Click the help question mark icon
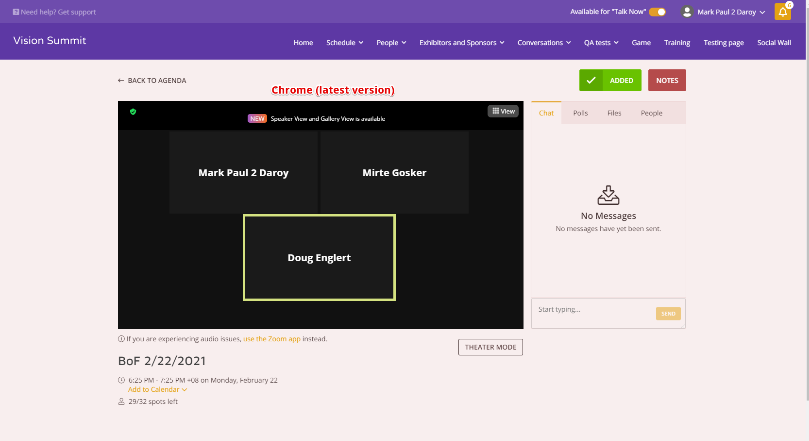 click(16, 12)
